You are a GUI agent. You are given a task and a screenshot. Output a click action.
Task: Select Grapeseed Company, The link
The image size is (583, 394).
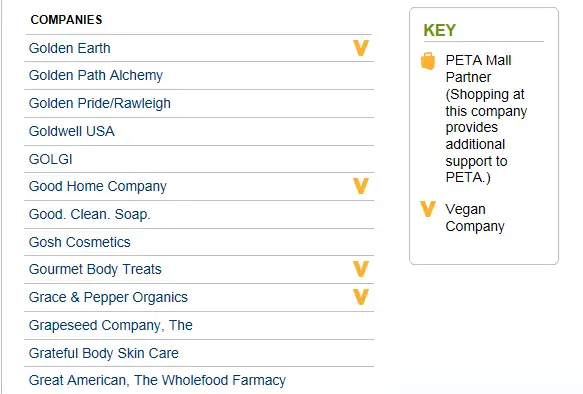point(111,325)
